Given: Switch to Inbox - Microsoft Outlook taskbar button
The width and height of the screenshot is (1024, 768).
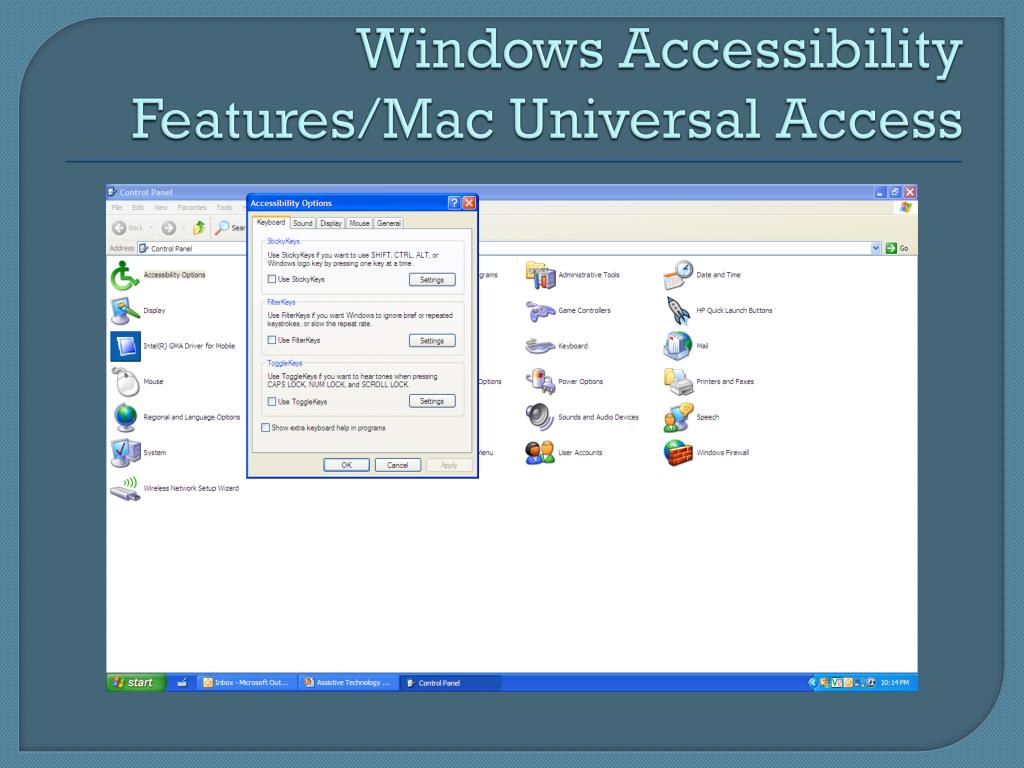Looking at the screenshot, I should click(247, 682).
